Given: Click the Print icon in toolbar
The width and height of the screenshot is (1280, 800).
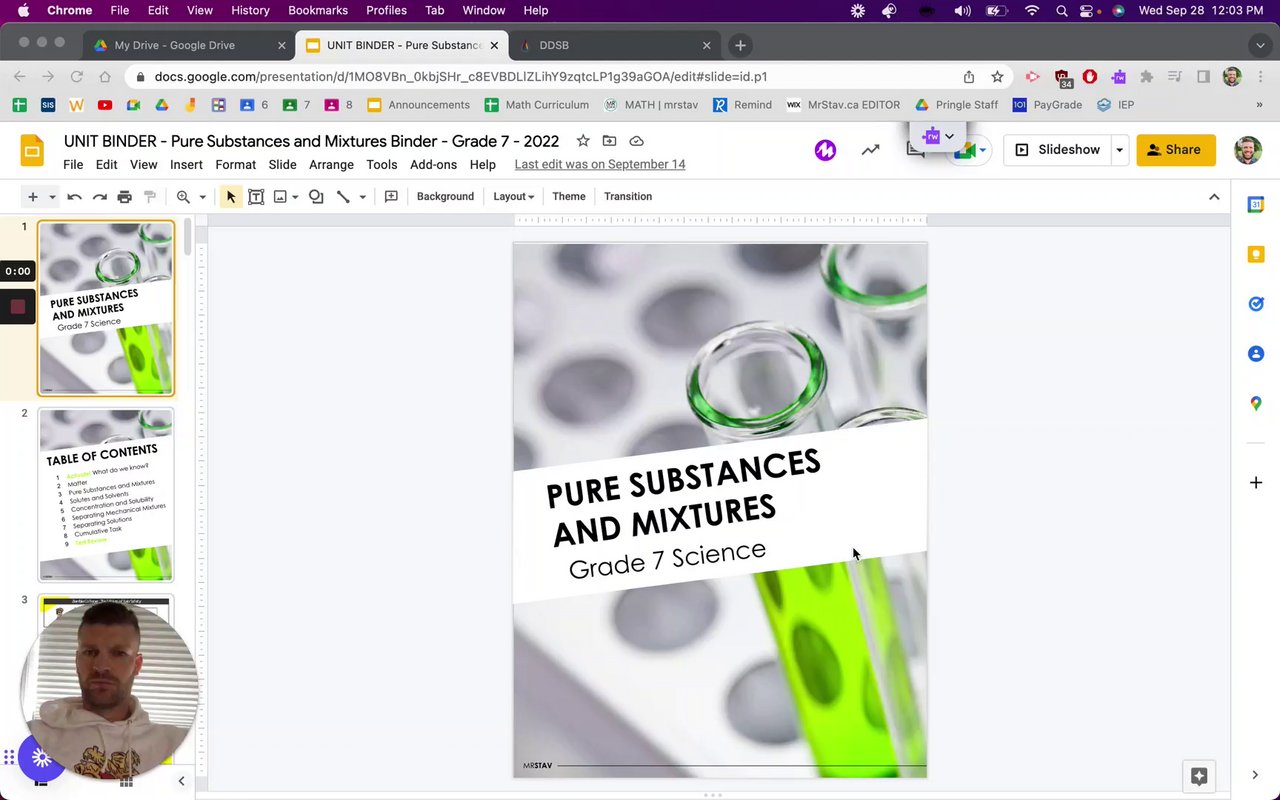Looking at the screenshot, I should coord(124,197).
